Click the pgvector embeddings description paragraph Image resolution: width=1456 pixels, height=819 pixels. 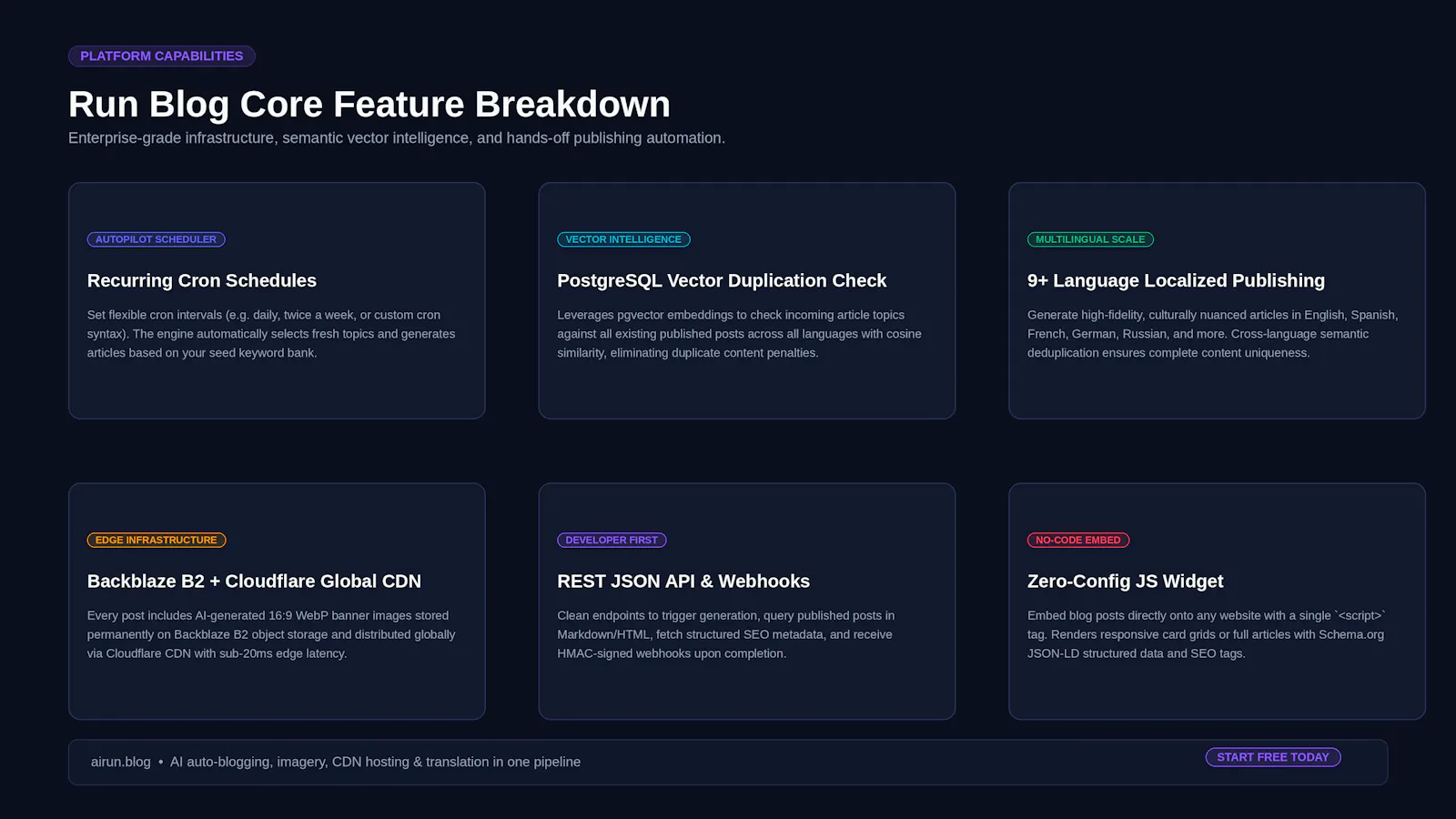pos(739,334)
